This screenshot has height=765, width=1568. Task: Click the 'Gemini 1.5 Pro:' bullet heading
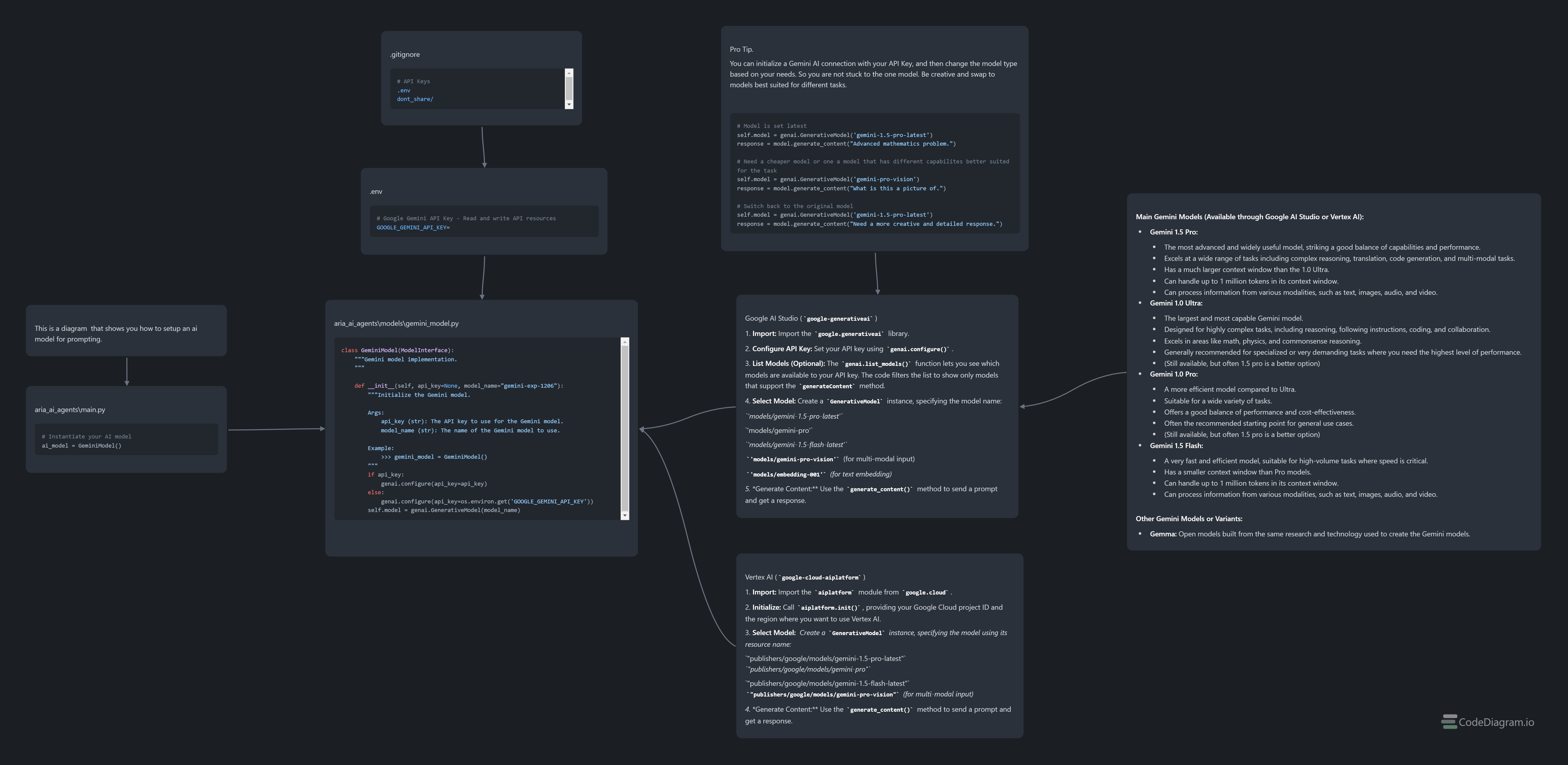click(1174, 232)
